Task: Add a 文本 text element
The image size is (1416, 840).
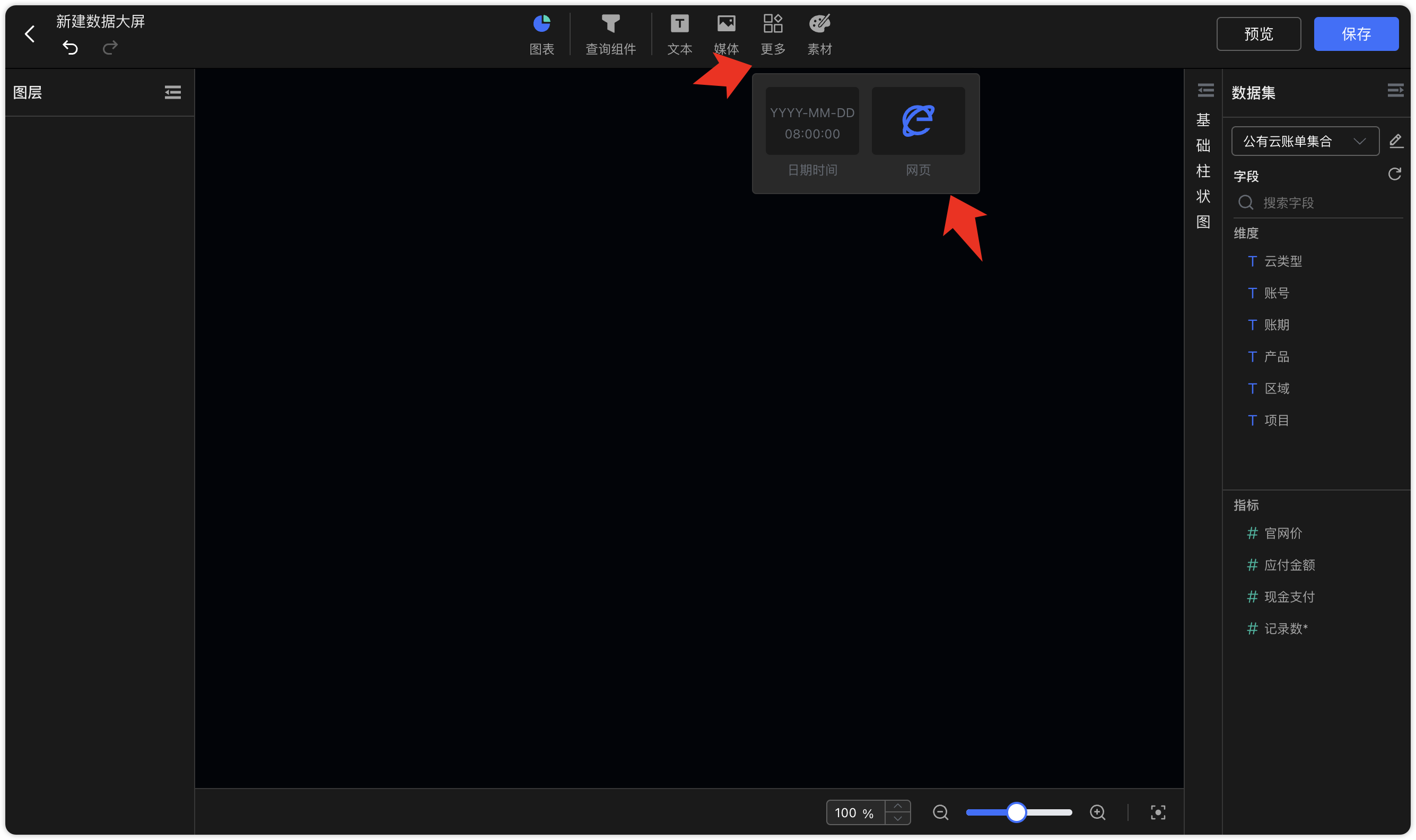Action: pyautogui.click(x=679, y=35)
